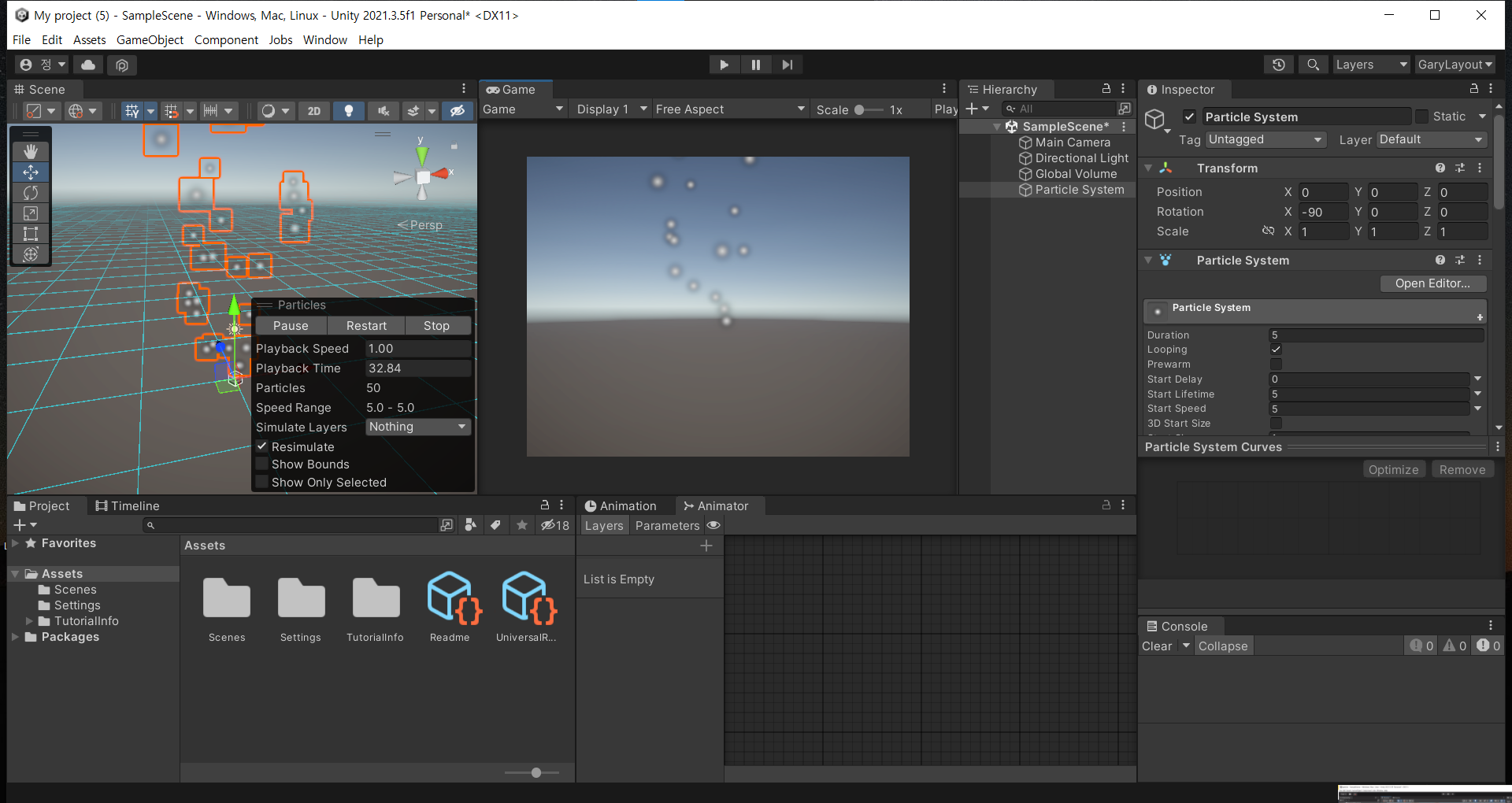Open Undo History icon
The height and width of the screenshot is (803, 1512).
1279,65
